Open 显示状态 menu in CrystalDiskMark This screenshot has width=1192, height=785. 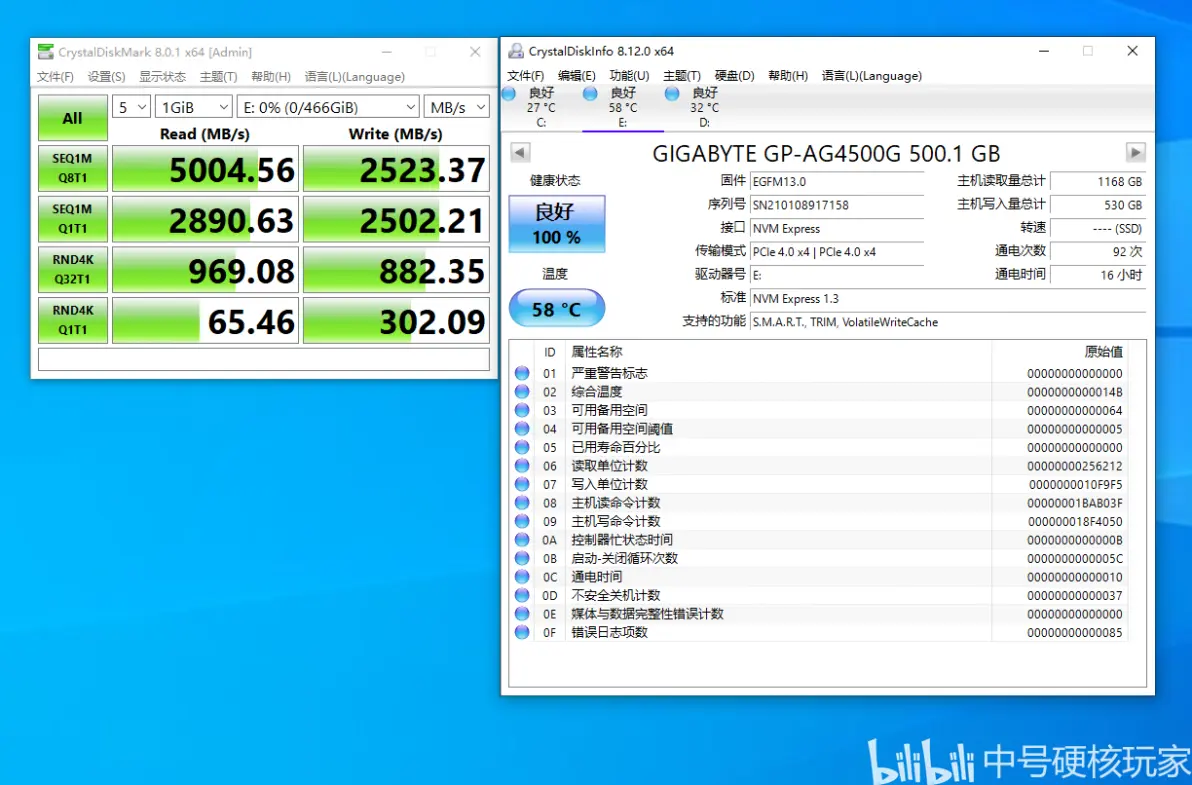pyautogui.click(x=162, y=77)
